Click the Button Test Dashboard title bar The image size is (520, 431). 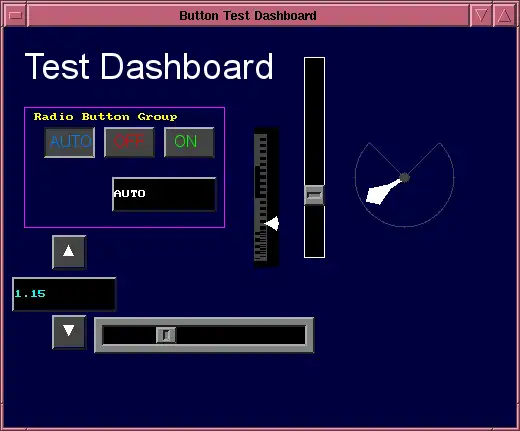(248, 15)
